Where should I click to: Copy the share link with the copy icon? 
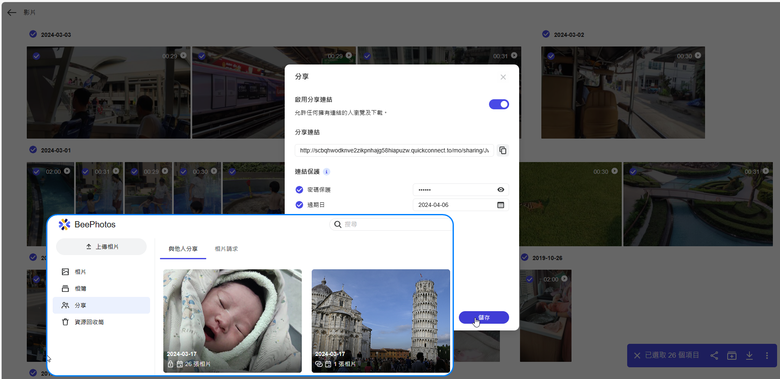pos(502,150)
